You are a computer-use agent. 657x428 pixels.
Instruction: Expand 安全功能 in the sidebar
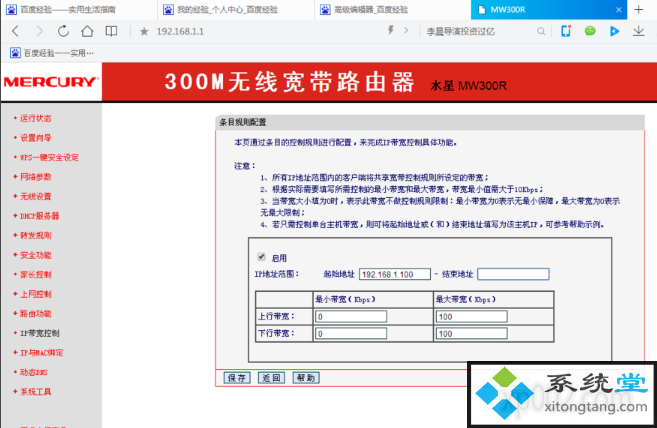(x=36, y=255)
